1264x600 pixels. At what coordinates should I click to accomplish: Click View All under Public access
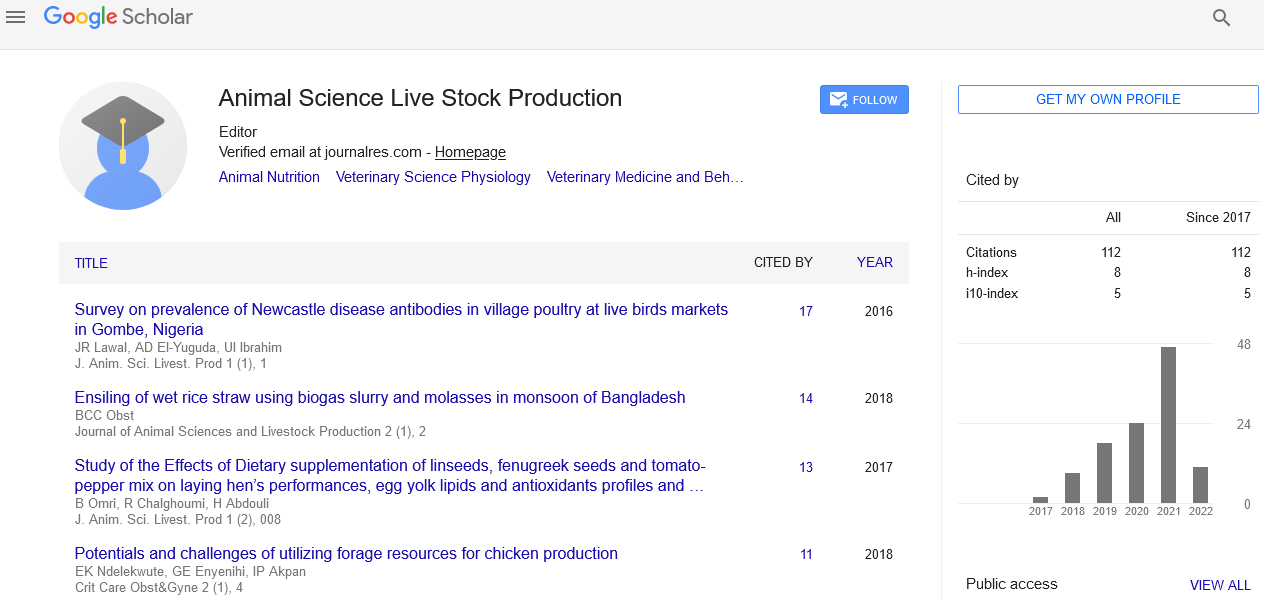1220,585
